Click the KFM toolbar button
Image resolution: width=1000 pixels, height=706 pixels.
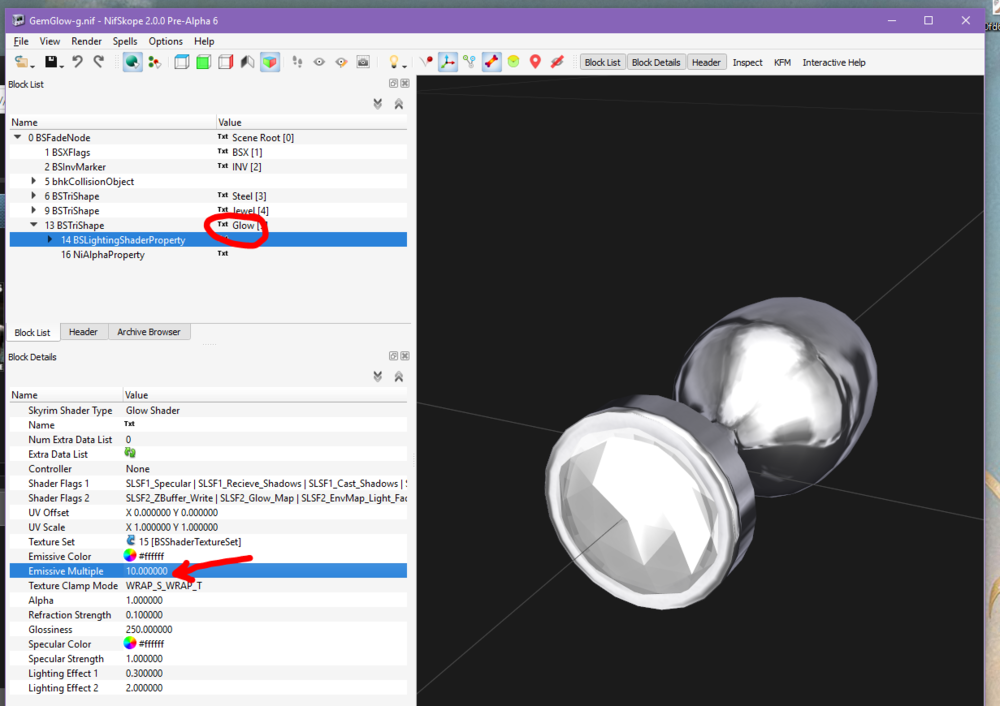[783, 63]
